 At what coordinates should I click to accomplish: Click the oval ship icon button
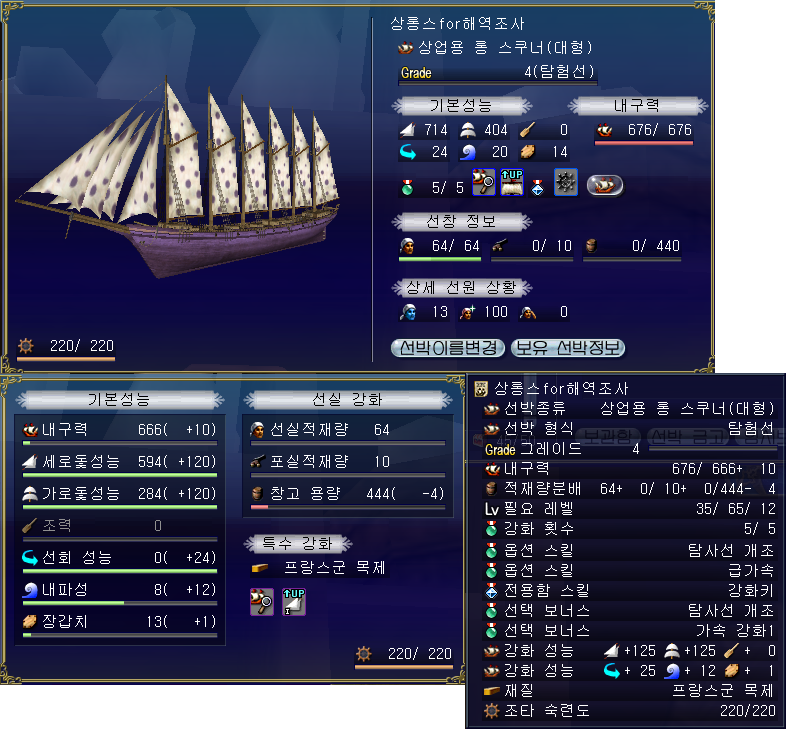605,185
